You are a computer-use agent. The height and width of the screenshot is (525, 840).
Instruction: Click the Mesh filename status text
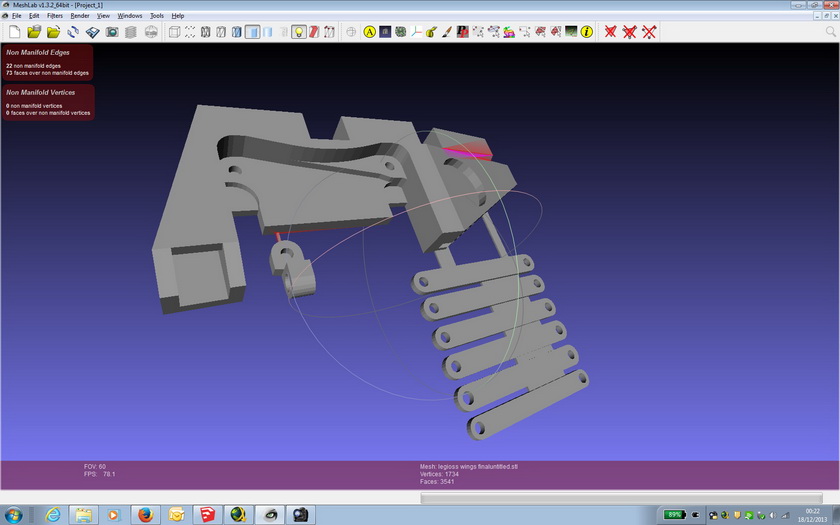[x=469, y=467]
